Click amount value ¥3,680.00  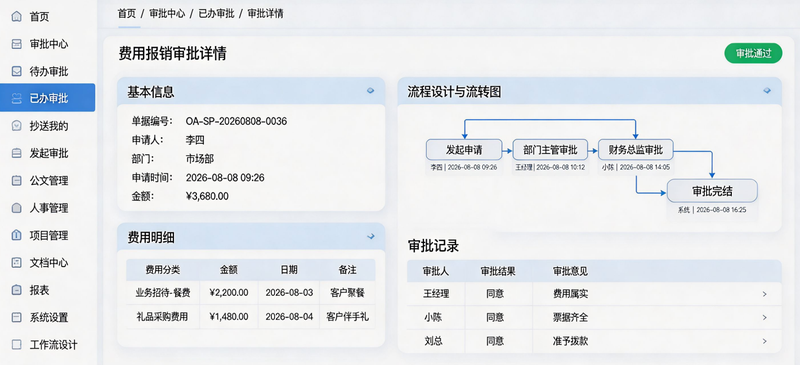click(x=207, y=196)
